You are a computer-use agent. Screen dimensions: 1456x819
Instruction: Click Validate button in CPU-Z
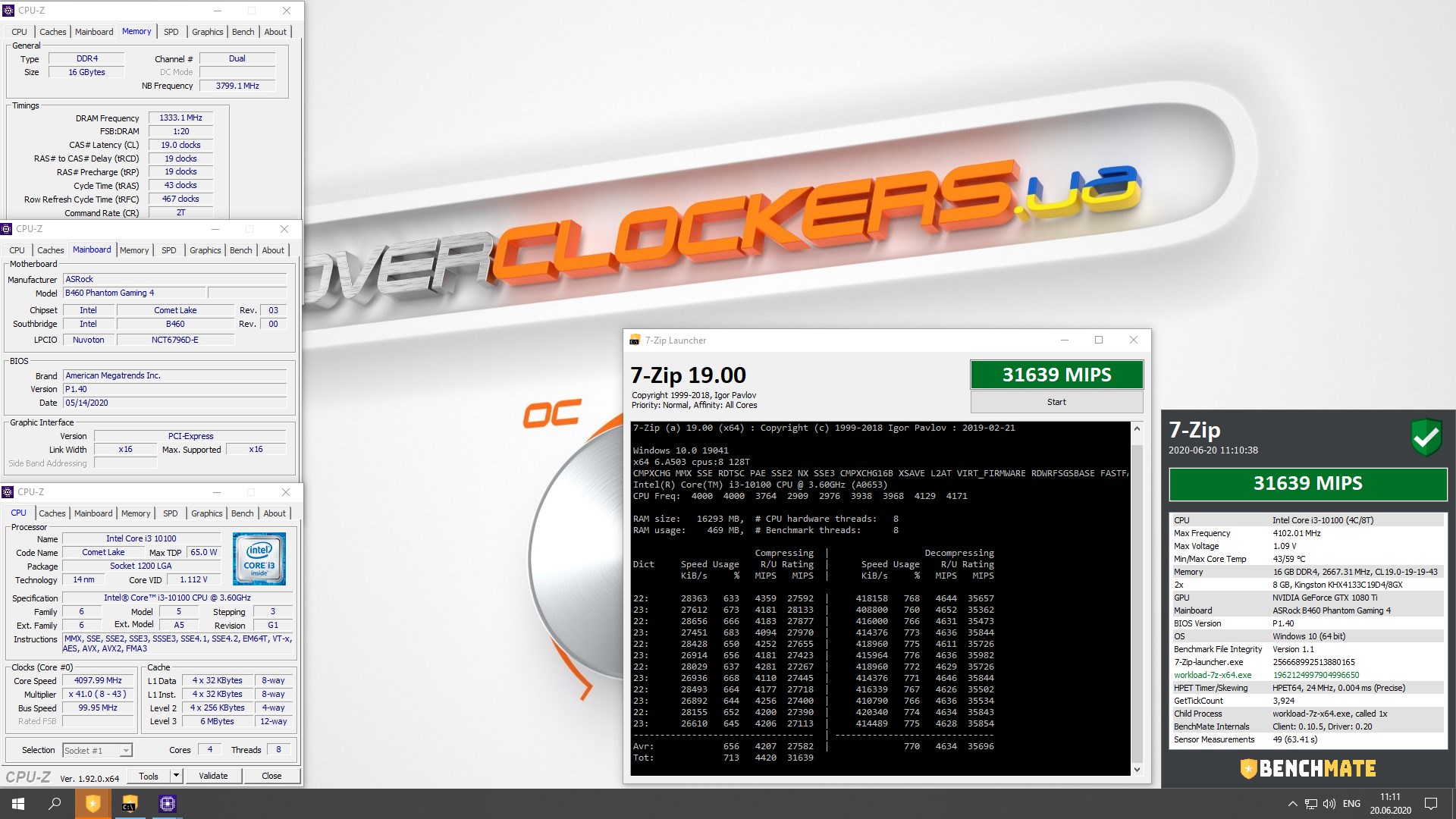coord(213,776)
